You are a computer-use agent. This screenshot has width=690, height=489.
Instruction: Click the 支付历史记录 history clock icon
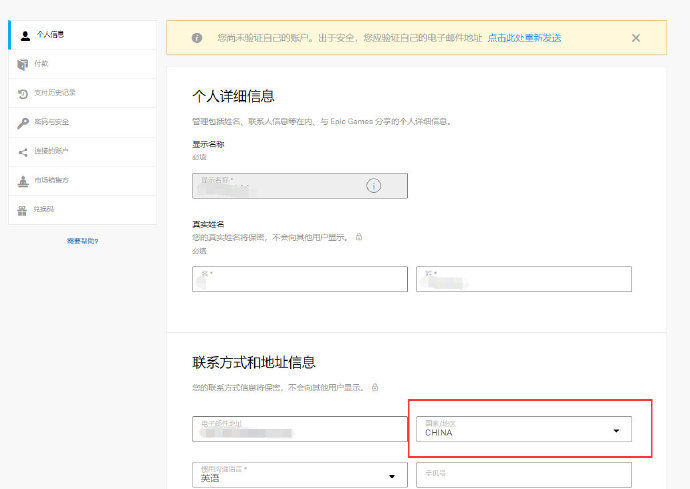[x=24, y=93]
